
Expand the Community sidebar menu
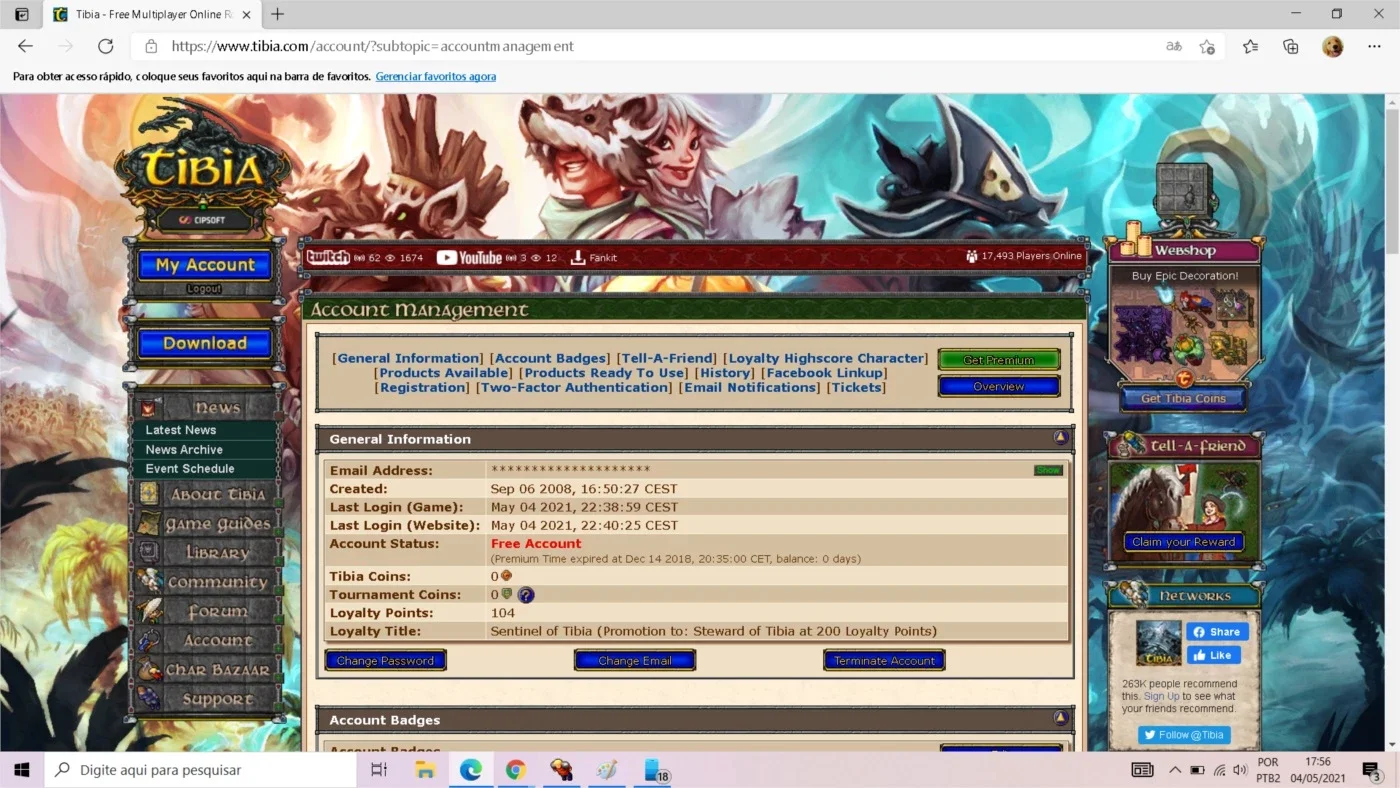coord(206,582)
